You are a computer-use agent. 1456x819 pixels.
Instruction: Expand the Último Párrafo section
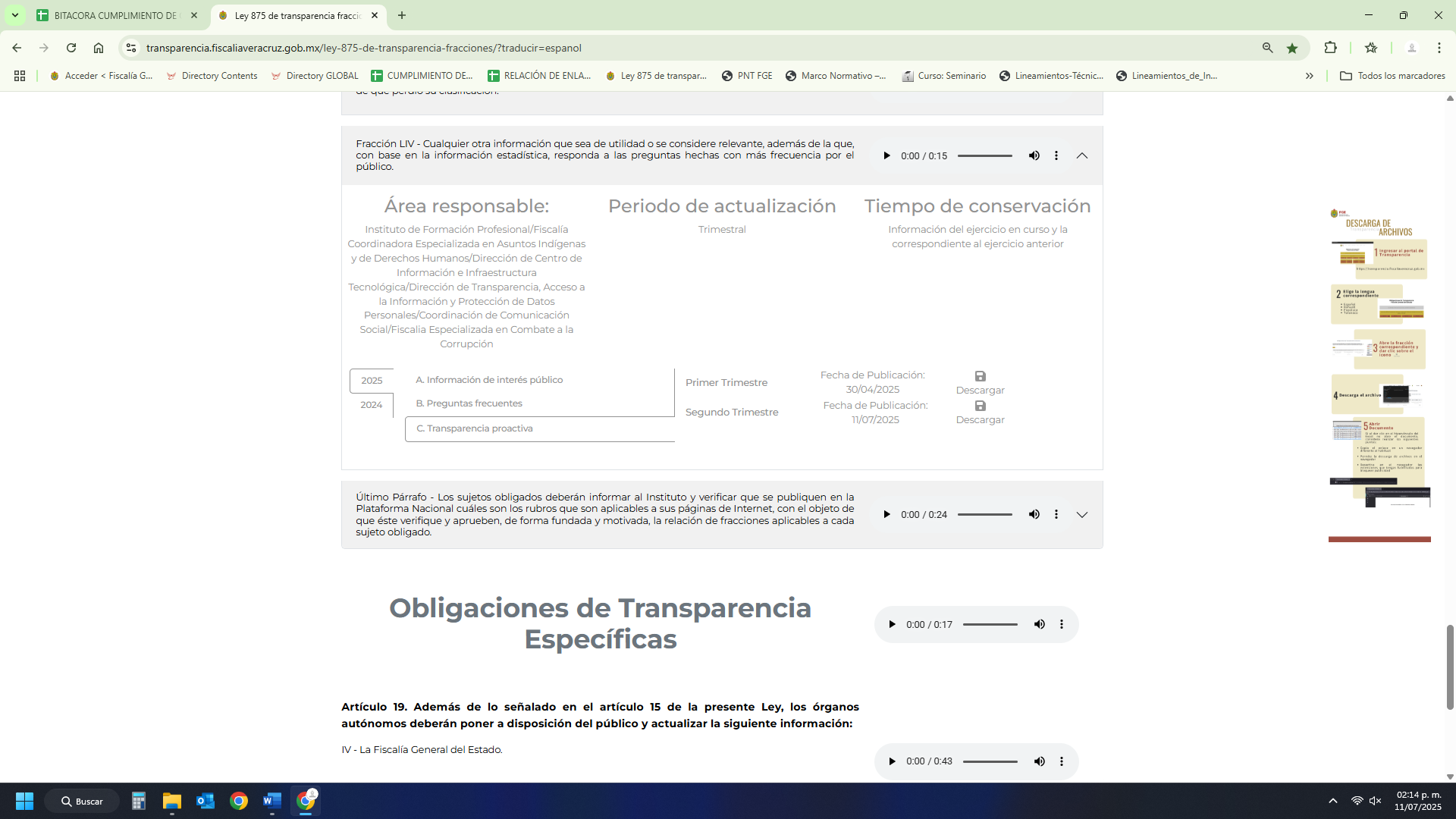click(1082, 514)
